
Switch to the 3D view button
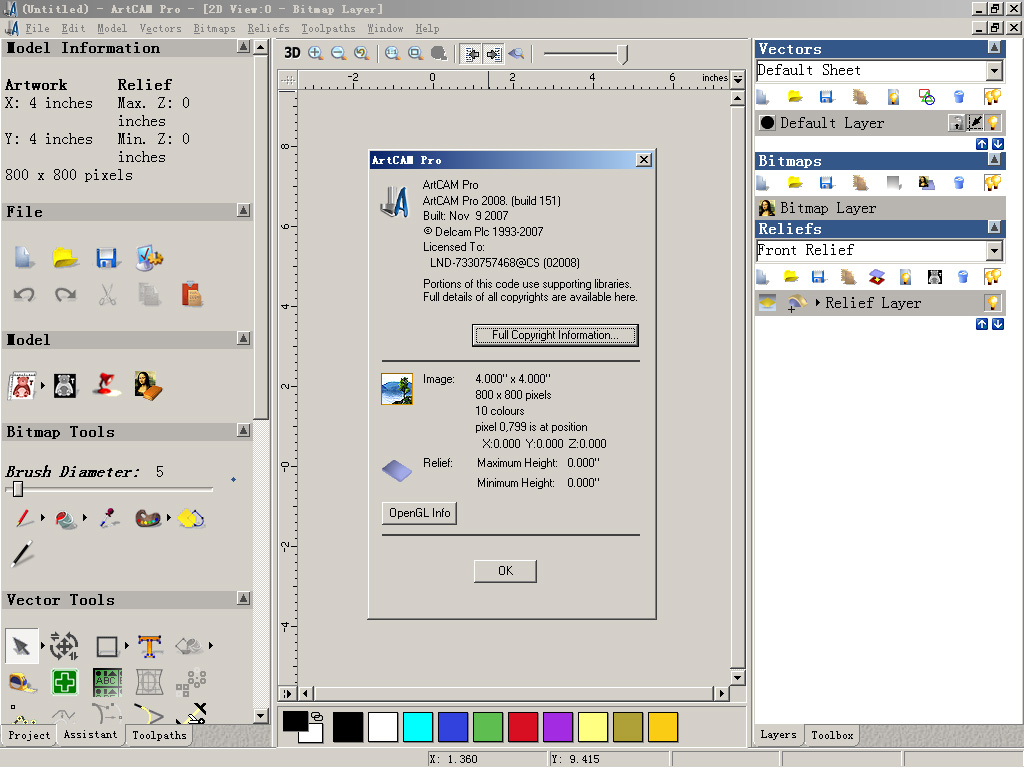click(292, 53)
